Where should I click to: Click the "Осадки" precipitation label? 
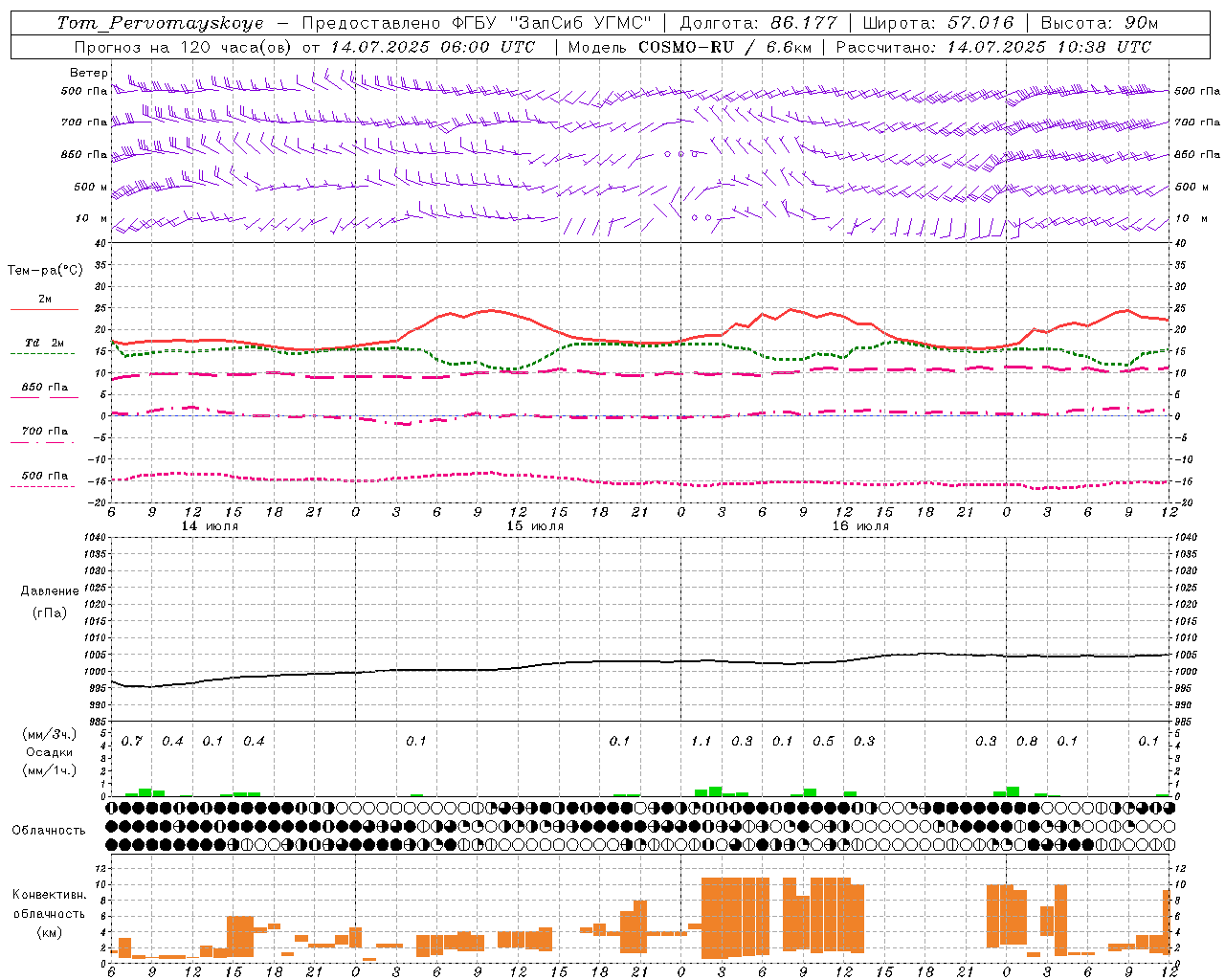(x=50, y=752)
